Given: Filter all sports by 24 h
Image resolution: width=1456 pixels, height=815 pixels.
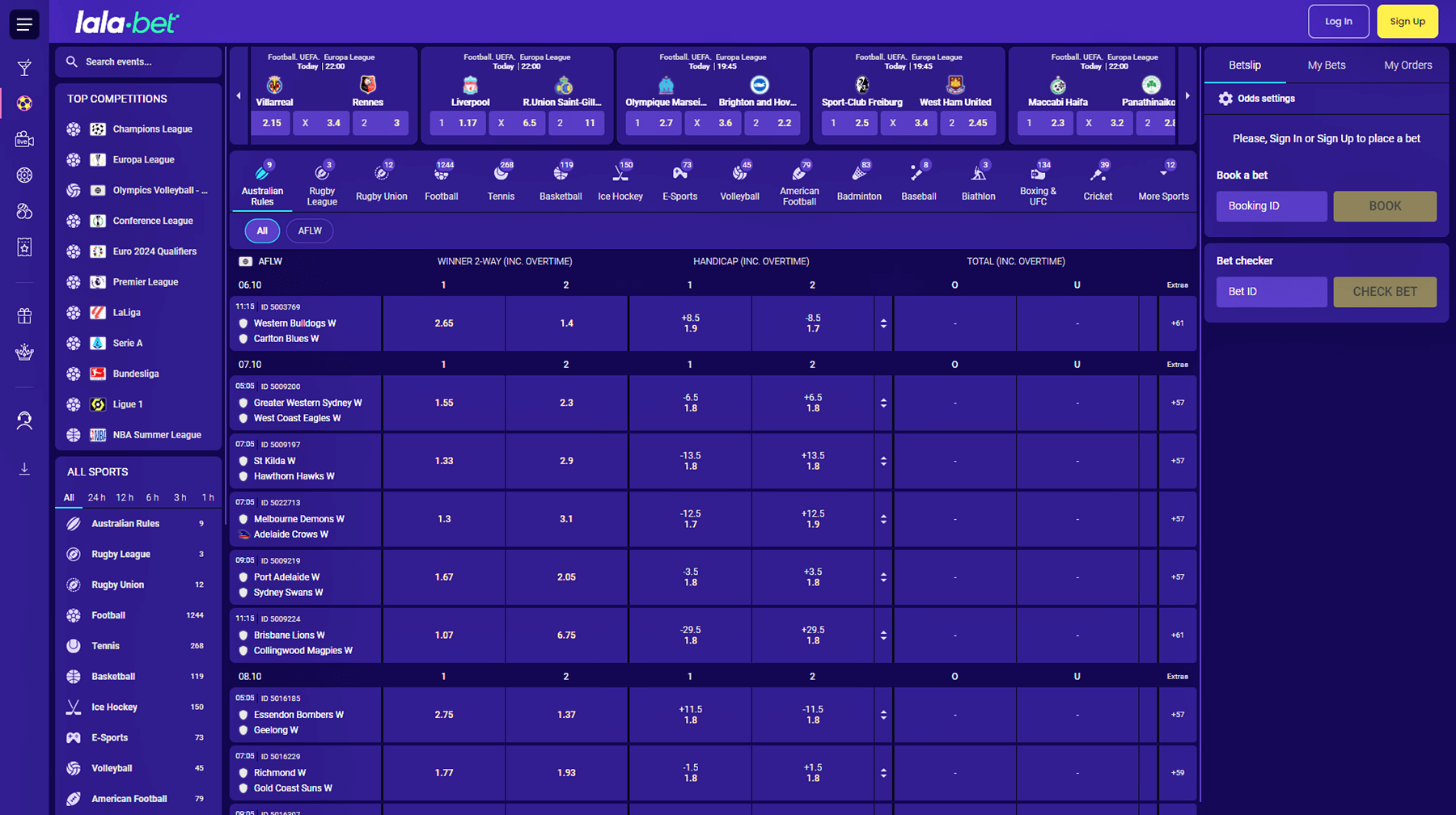Looking at the screenshot, I should [96, 498].
